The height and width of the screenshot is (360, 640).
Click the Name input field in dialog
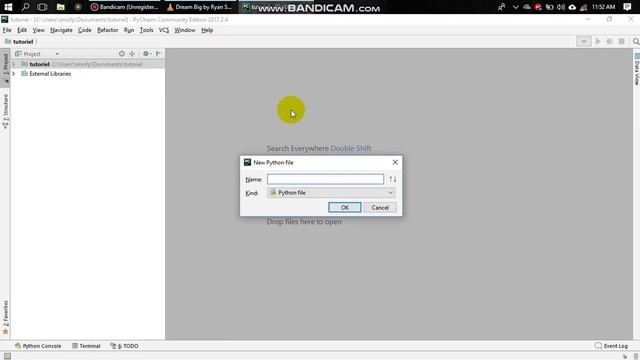(x=325, y=179)
